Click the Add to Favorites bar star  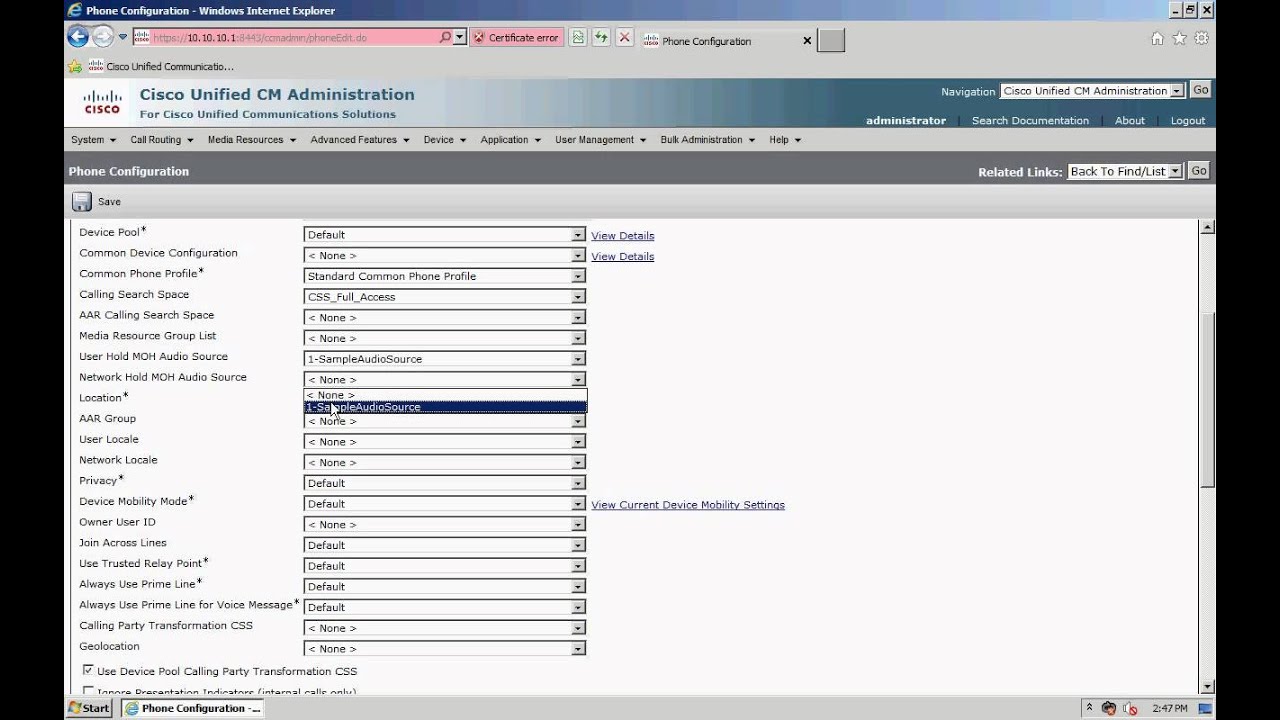point(75,67)
